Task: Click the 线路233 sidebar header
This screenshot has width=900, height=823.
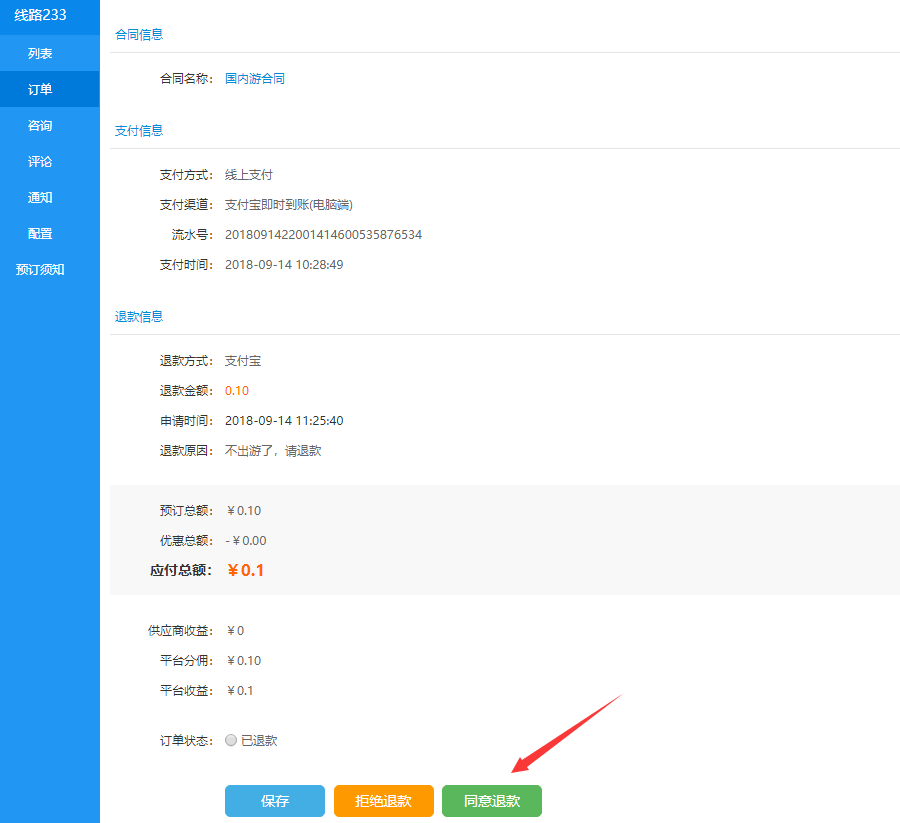Action: click(41, 15)
